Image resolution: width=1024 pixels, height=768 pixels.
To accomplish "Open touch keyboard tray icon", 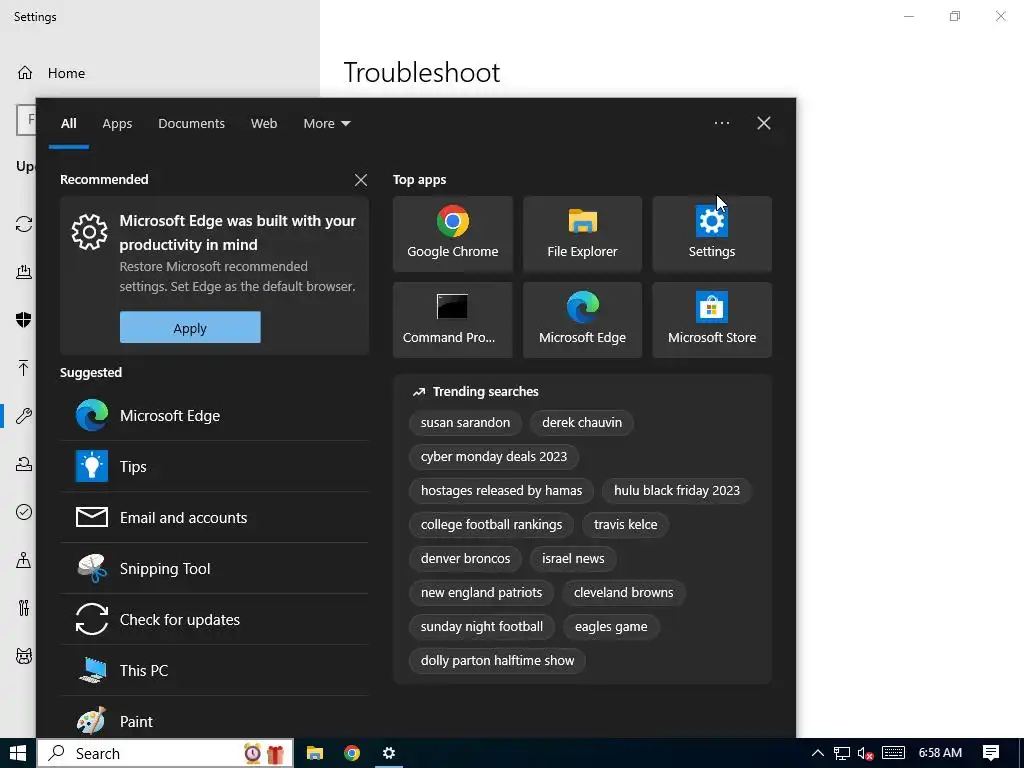I will [893, 753].
